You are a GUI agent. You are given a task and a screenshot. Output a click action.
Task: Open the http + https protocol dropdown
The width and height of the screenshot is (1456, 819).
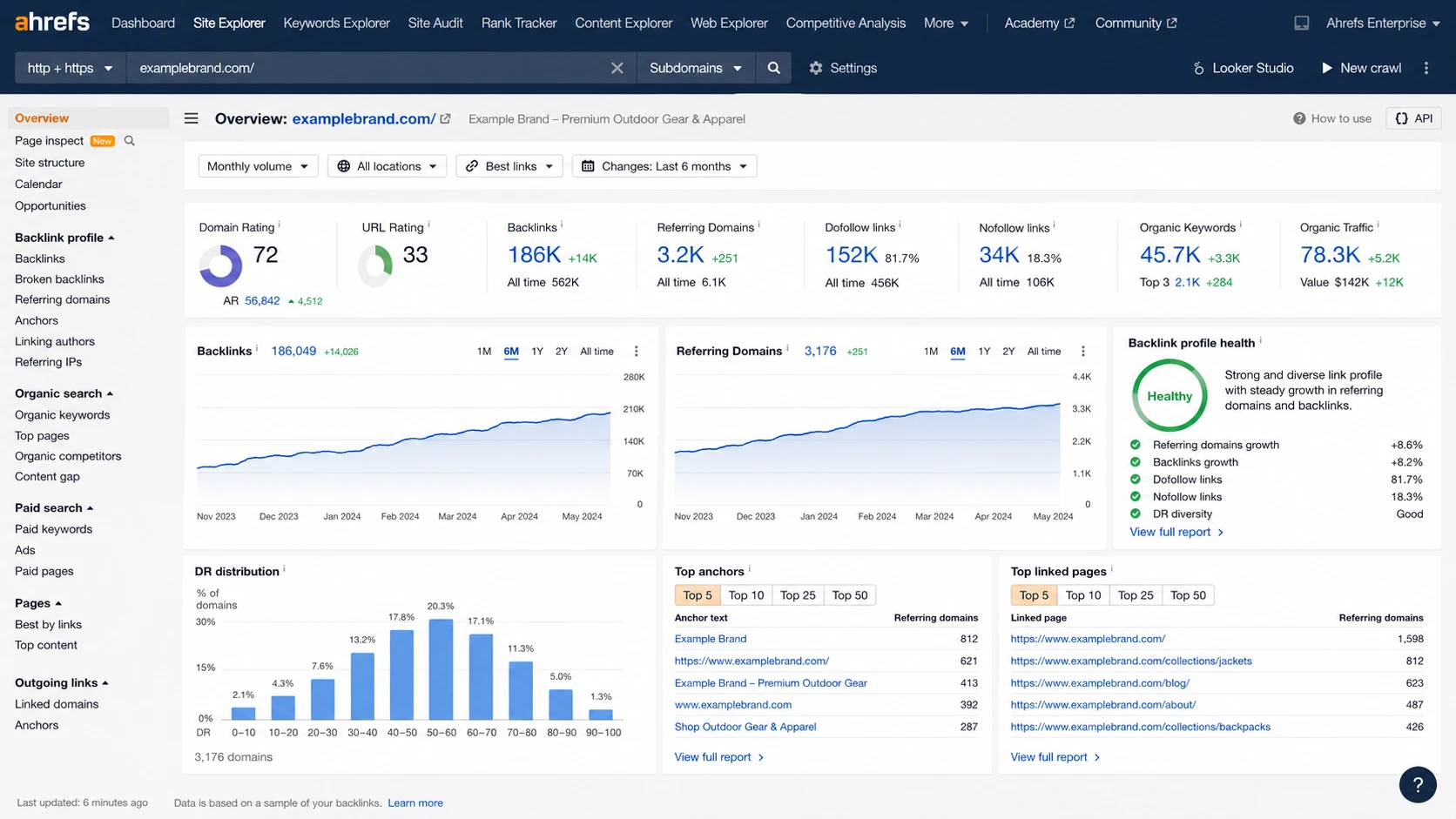point(71,68)
